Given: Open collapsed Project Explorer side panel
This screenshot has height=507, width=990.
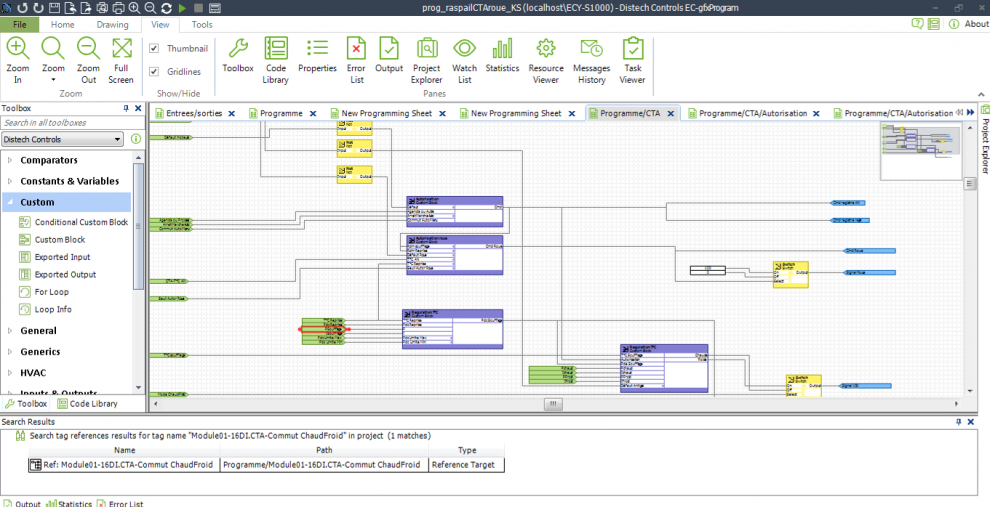Looking at the screenshot, I should pos(984,139).
